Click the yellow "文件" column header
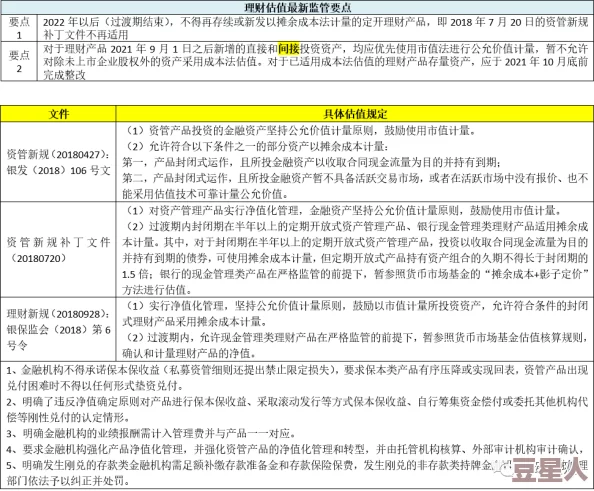Screen dimensions: 594x491 [x=58, y=114]
